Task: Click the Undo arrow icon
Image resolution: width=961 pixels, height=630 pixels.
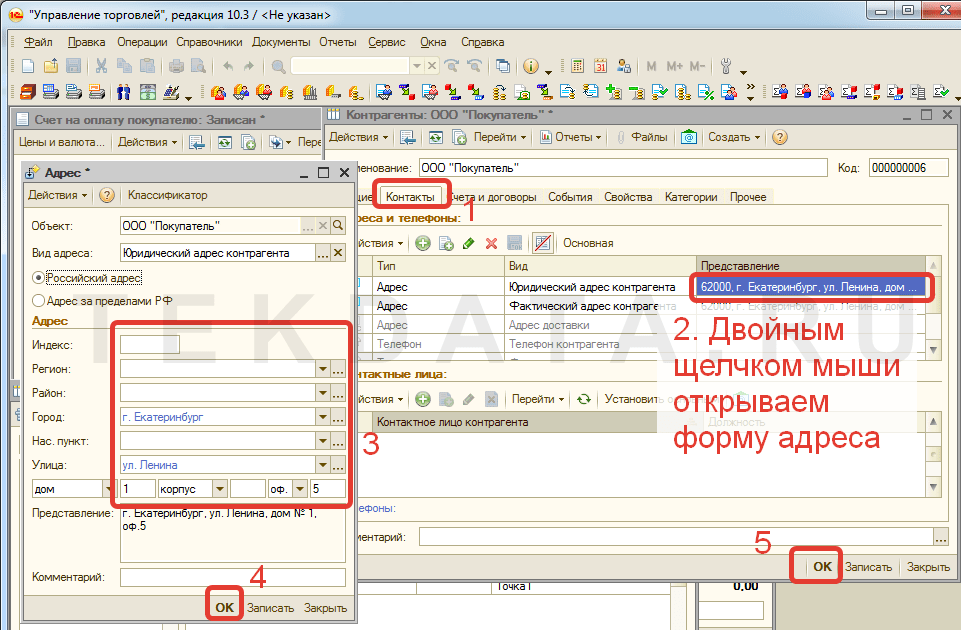Action: pos(228,66)
